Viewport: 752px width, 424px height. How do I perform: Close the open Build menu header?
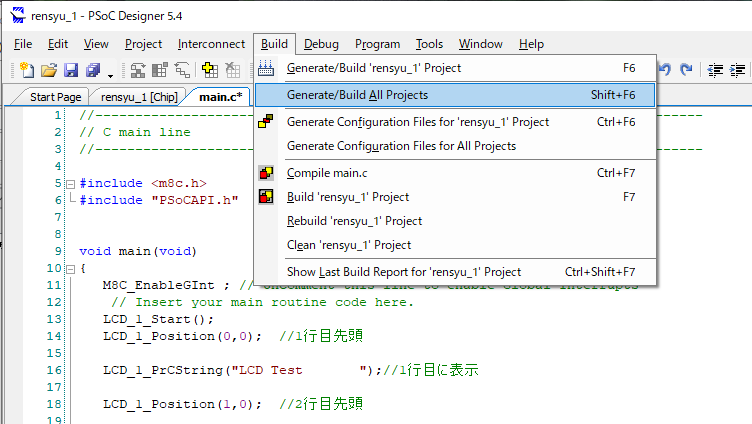click(x=274, y=44)
